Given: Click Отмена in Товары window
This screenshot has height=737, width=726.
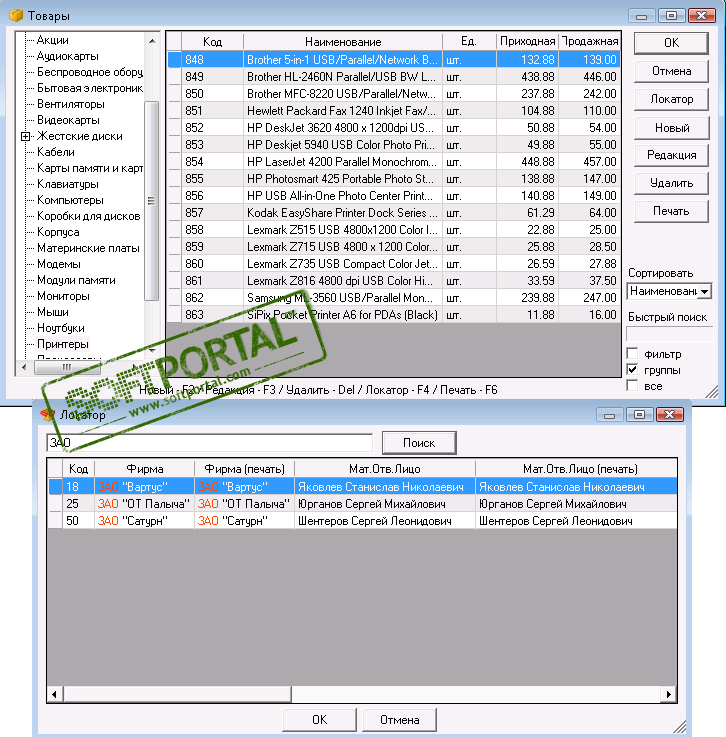Looking at the screenshot, I should (671, 71).
